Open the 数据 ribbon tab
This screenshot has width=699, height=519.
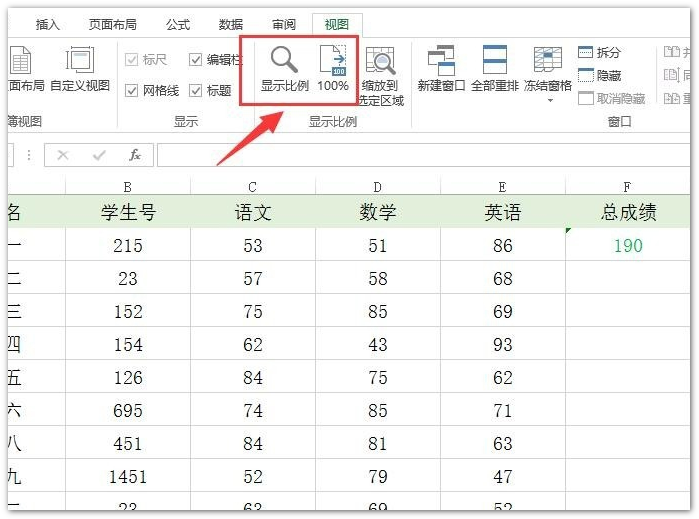(x=231, y=25)
